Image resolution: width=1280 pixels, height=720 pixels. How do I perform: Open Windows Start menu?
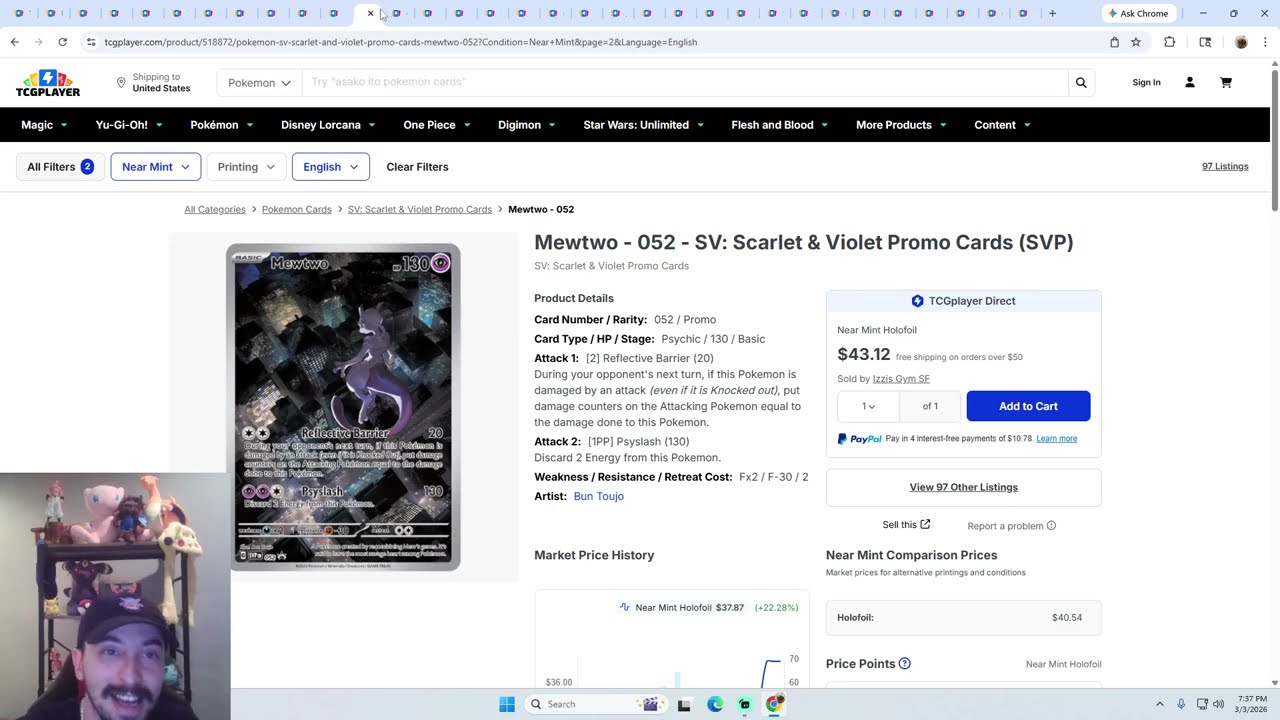507,704
